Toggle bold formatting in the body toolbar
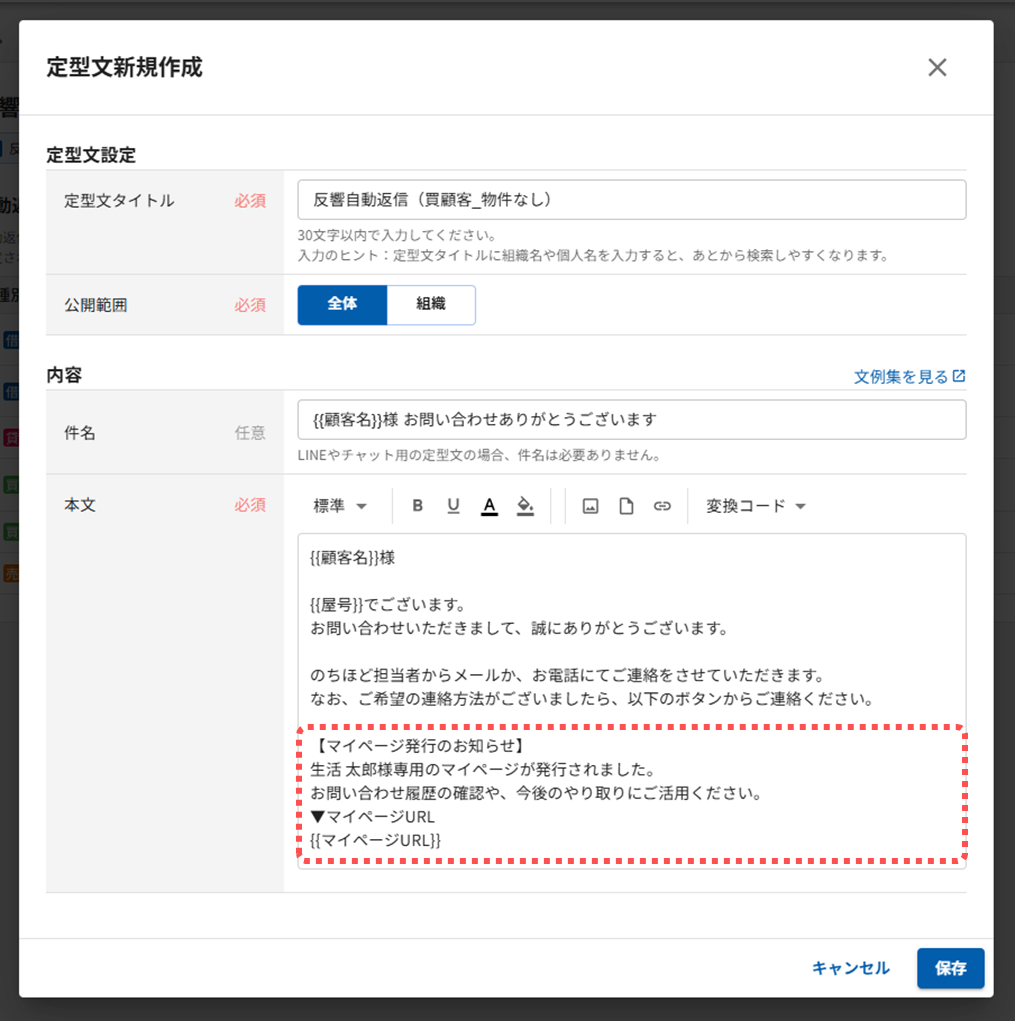This screenshot has height=1021, width=1015. pos(418,506)
